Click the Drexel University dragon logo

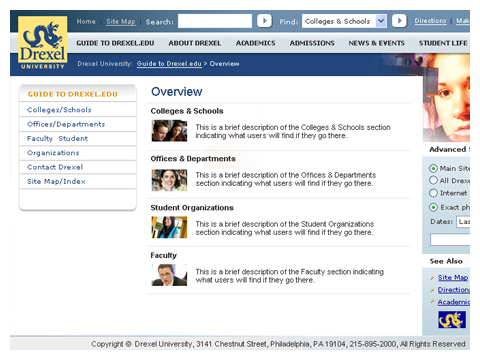[43, 43]
